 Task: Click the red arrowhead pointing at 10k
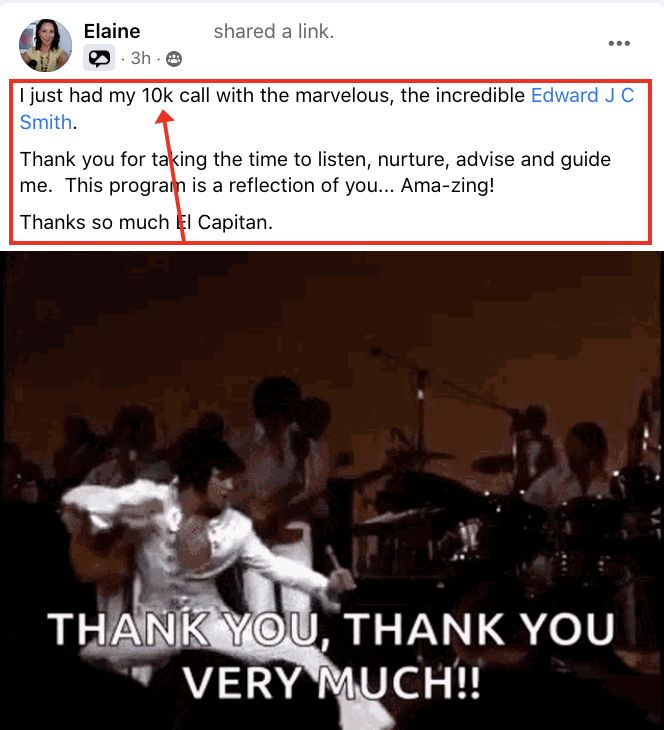pos(164,116)
